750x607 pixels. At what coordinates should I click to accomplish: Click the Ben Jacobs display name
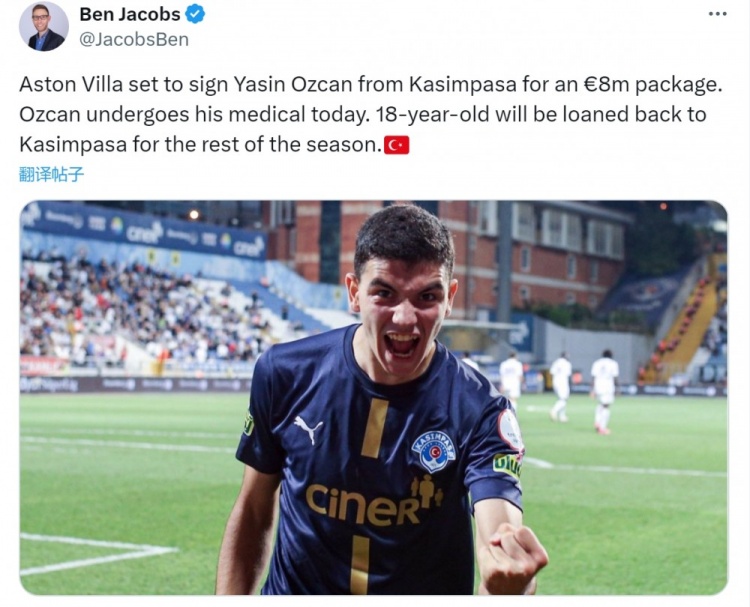[x=130, y=14]
